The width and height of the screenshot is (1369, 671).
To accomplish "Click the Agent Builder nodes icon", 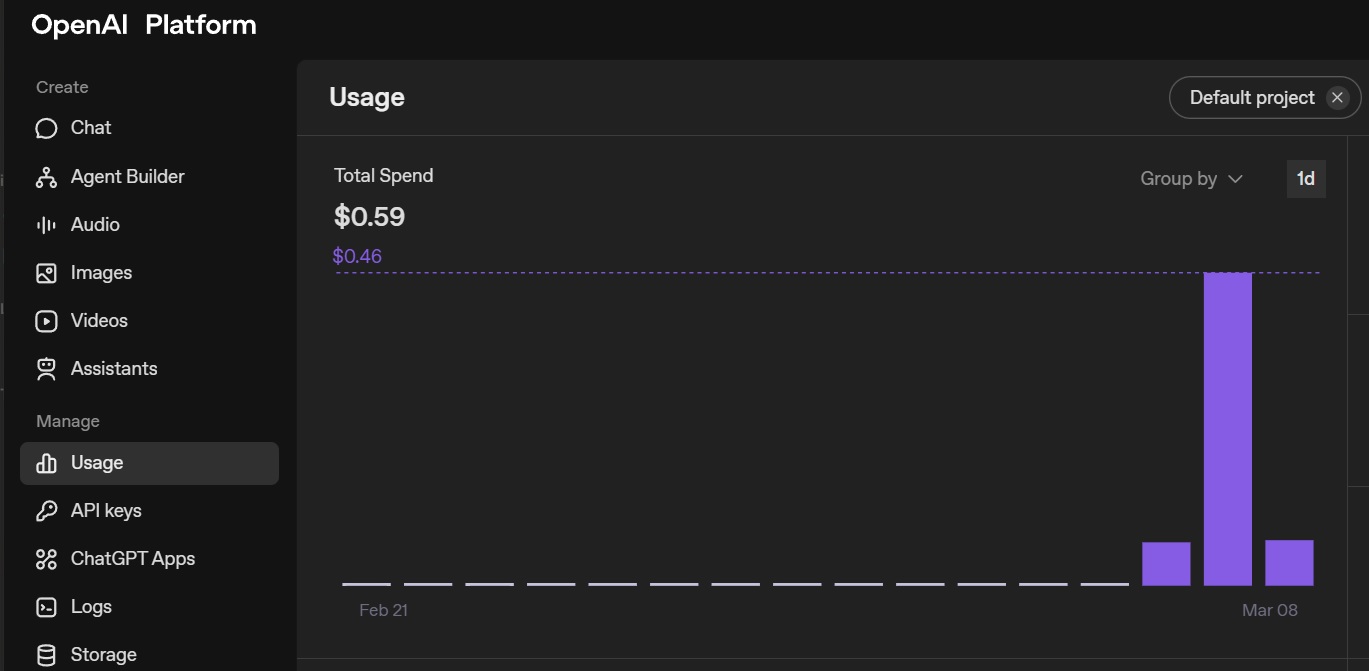I will [x=46, y=177].
